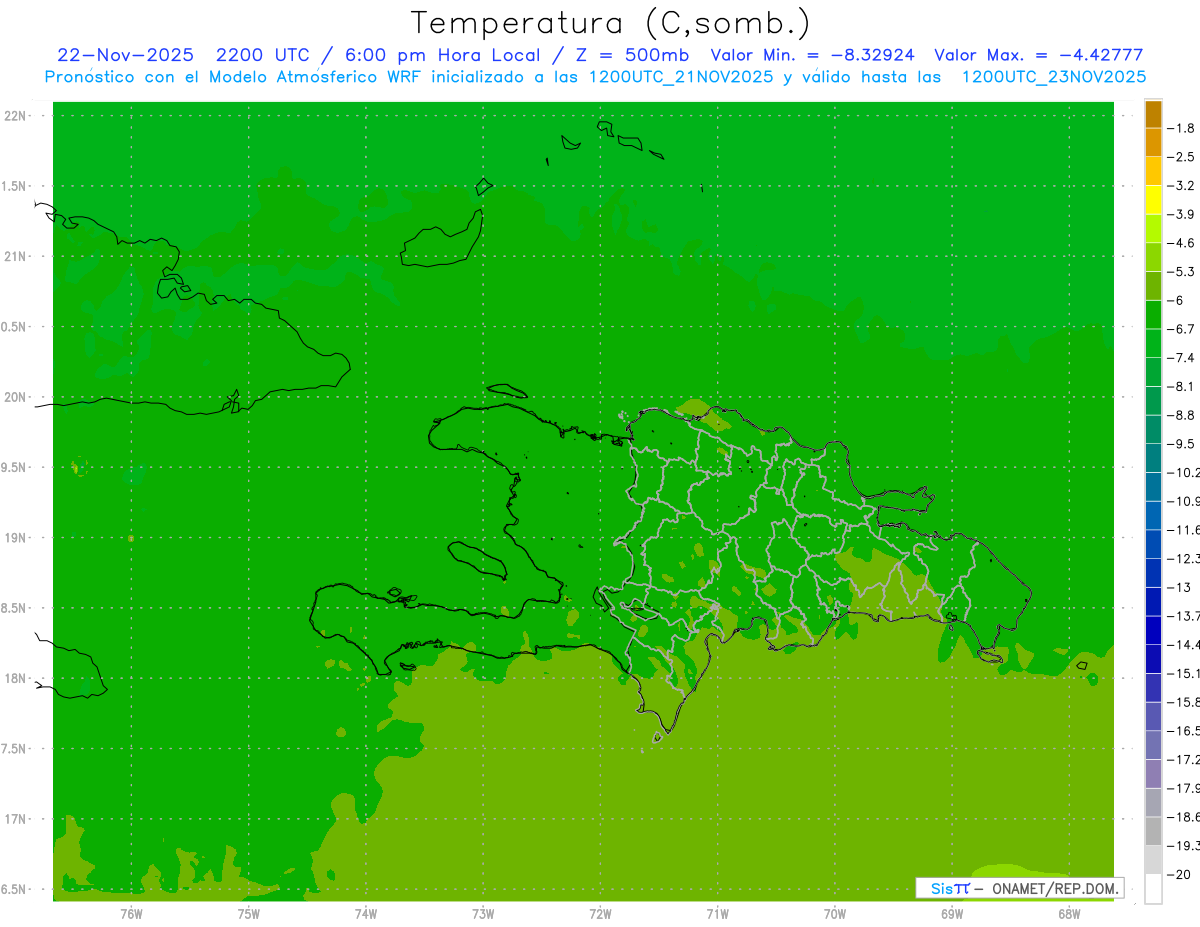Click the '68W' longitude axis label
1200x927 pixels.
point(1069,914)
